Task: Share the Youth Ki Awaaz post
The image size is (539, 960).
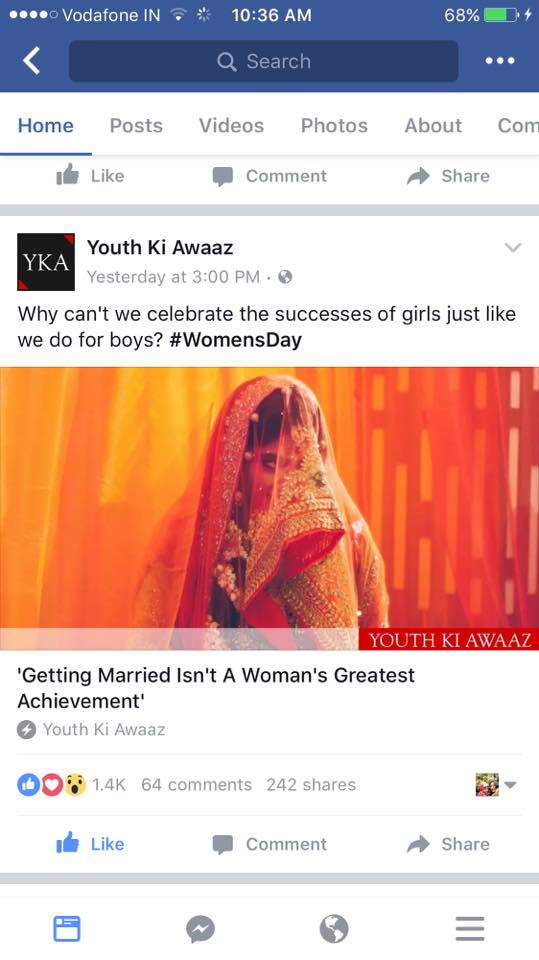Action: click(448, 844)
